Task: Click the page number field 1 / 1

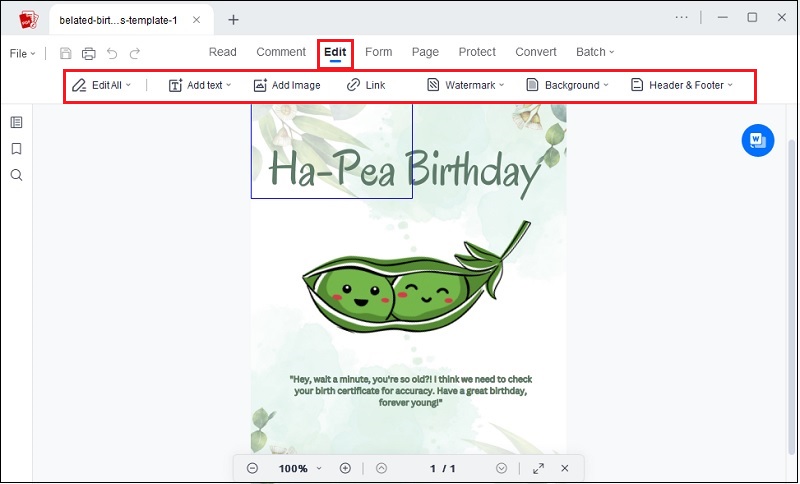Action: click(442, 468)
